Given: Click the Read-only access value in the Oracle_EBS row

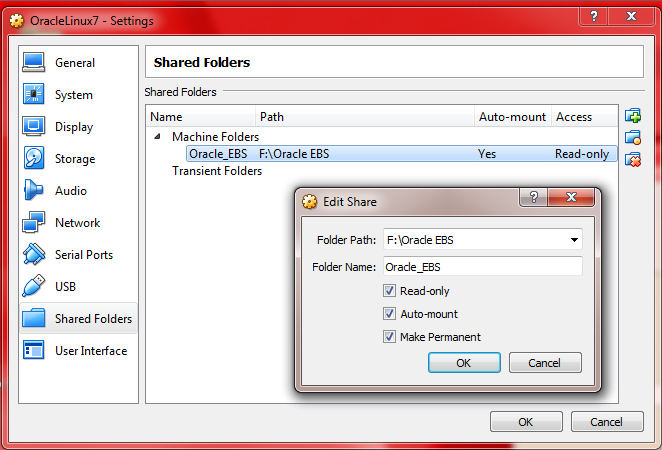Looking at the screenshot, I should pyautogui.click(x=582, y=154).
